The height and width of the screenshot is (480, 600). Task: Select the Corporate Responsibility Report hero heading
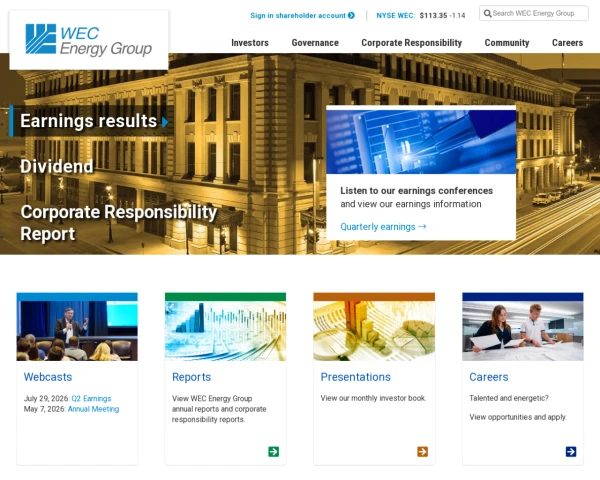click(x=119, y=223)
